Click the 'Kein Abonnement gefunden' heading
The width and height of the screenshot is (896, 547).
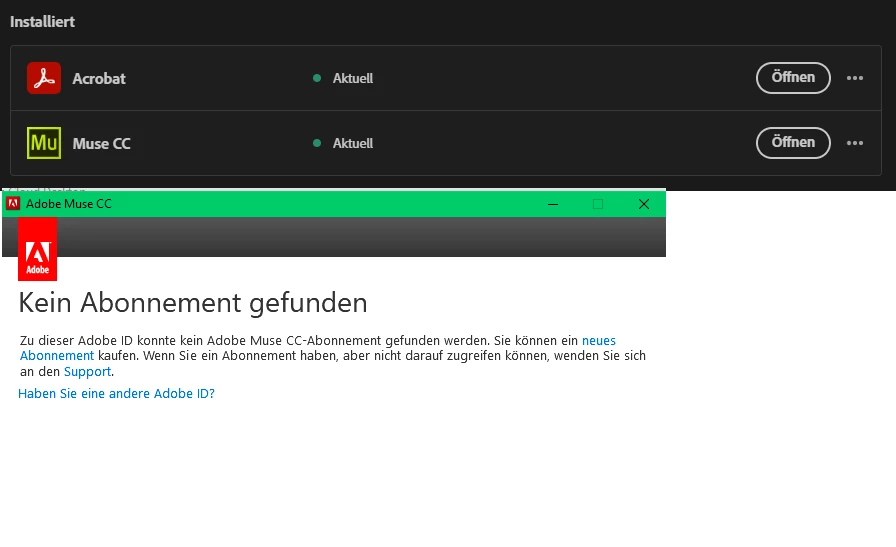pos(193,303)
